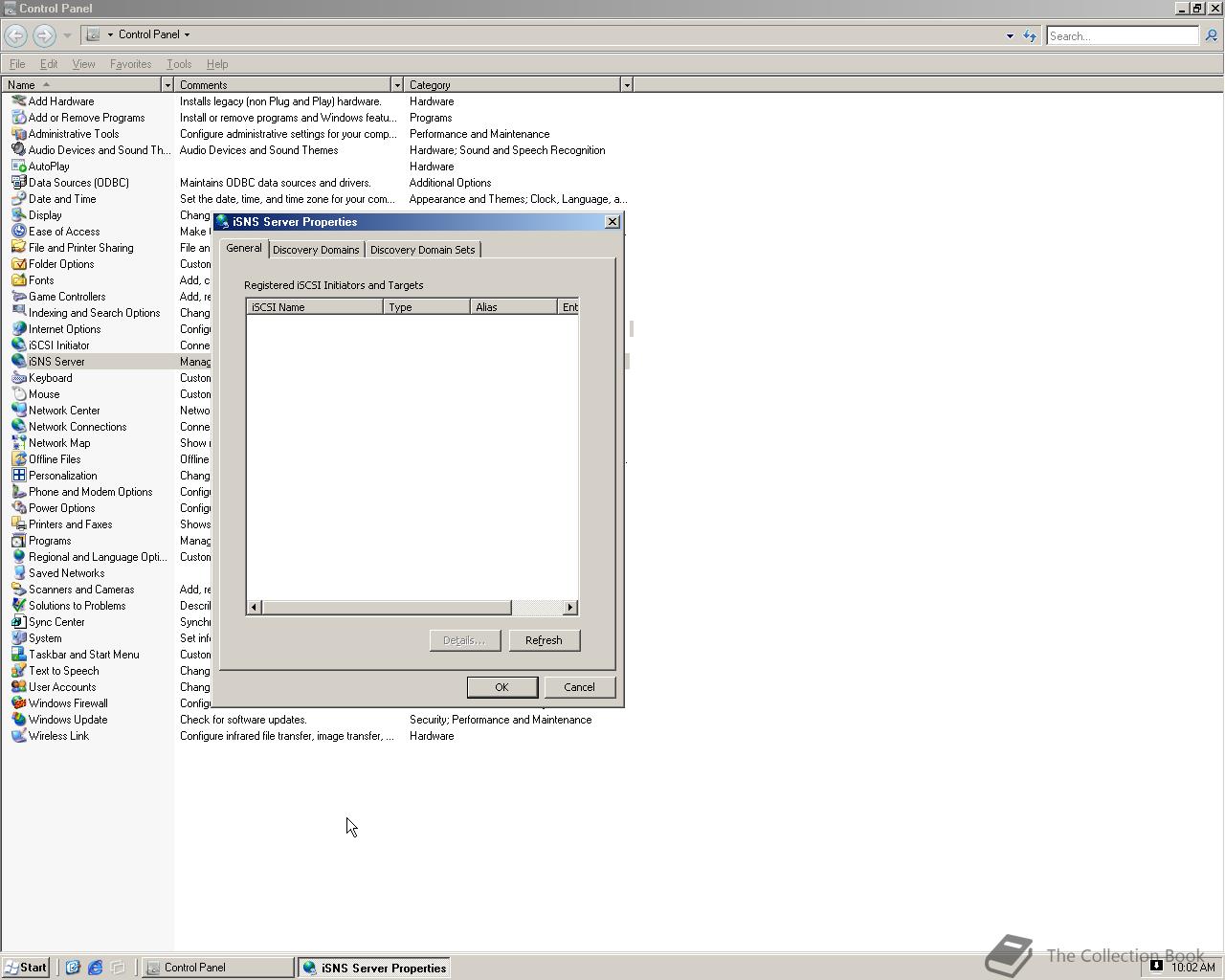
Task: Select the Audio Devices and Sound Themes icon
Action: pos(18,150)
